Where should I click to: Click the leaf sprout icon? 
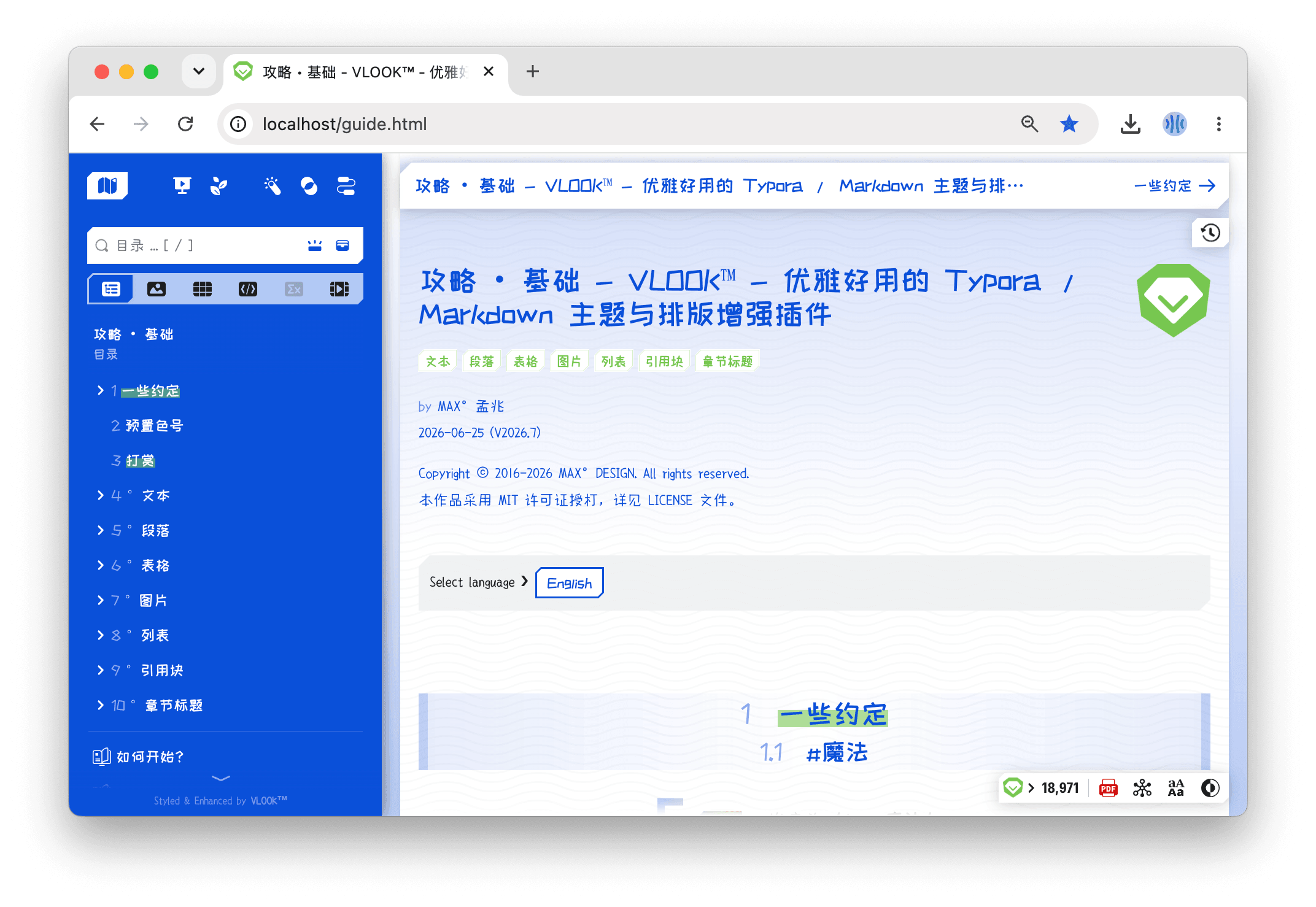point(219,185)
